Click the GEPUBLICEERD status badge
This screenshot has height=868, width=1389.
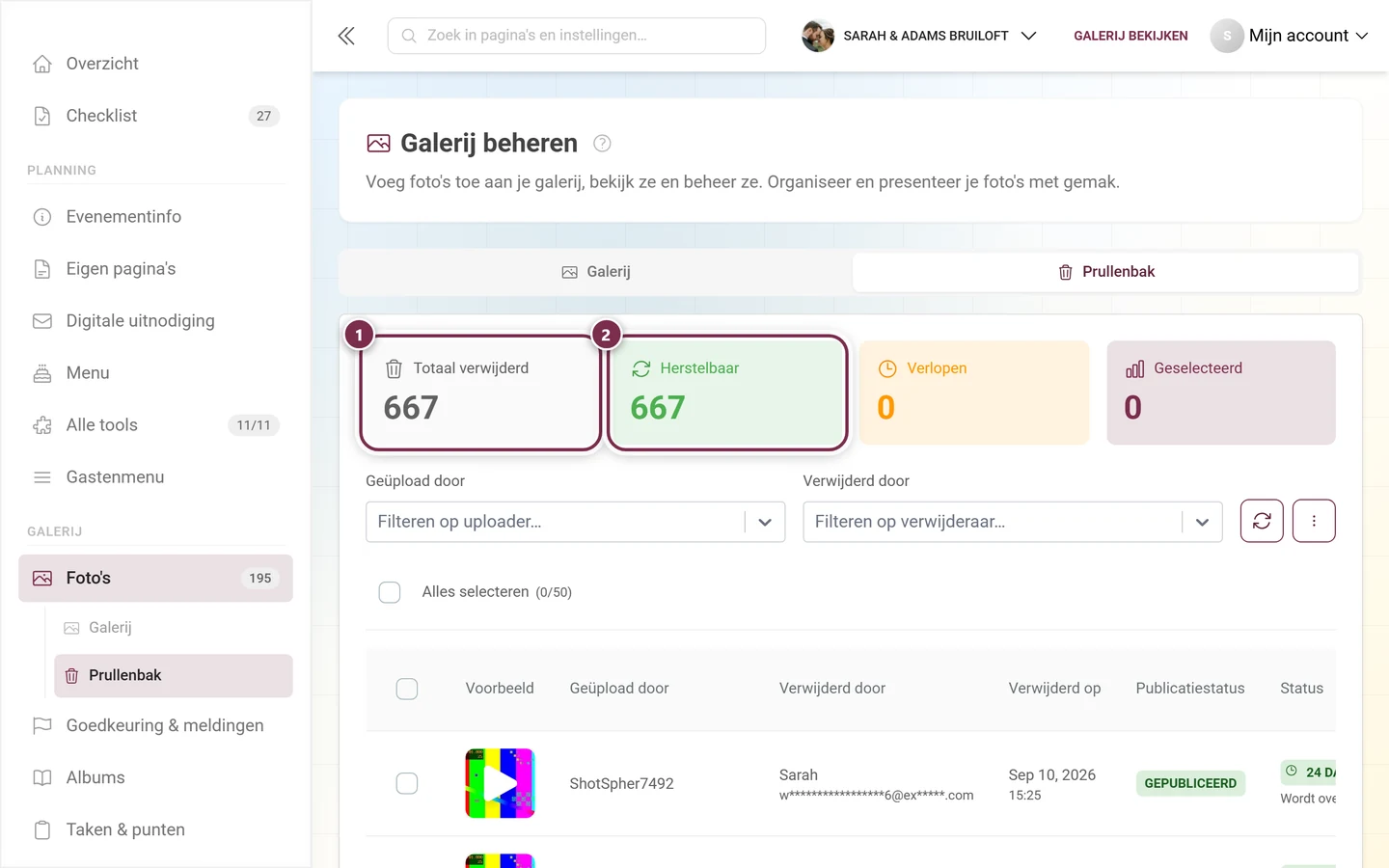pyautogui.click(x=1190, y=783)
